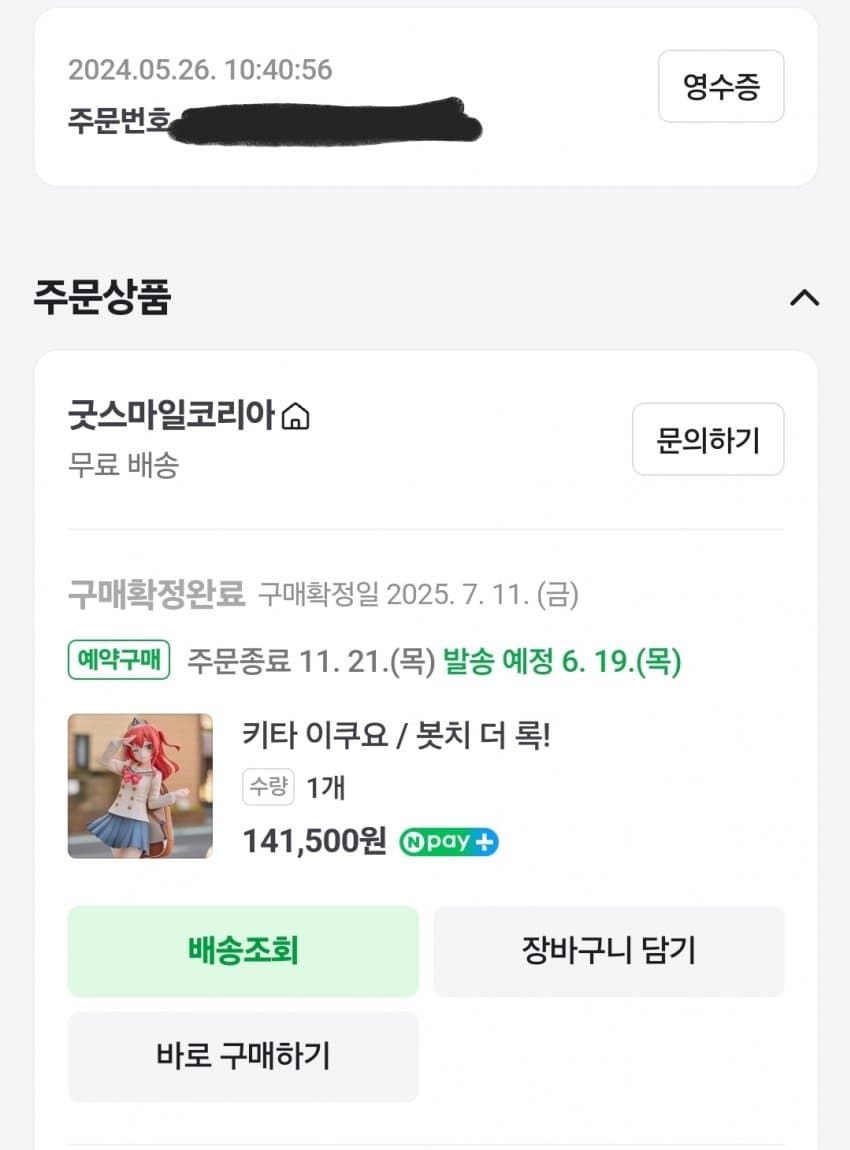Image resolution: width=850 pixels, height=1150 pixels.
Task: Click the 수량 quantity label badge
Action: click(x=268, y=787)
